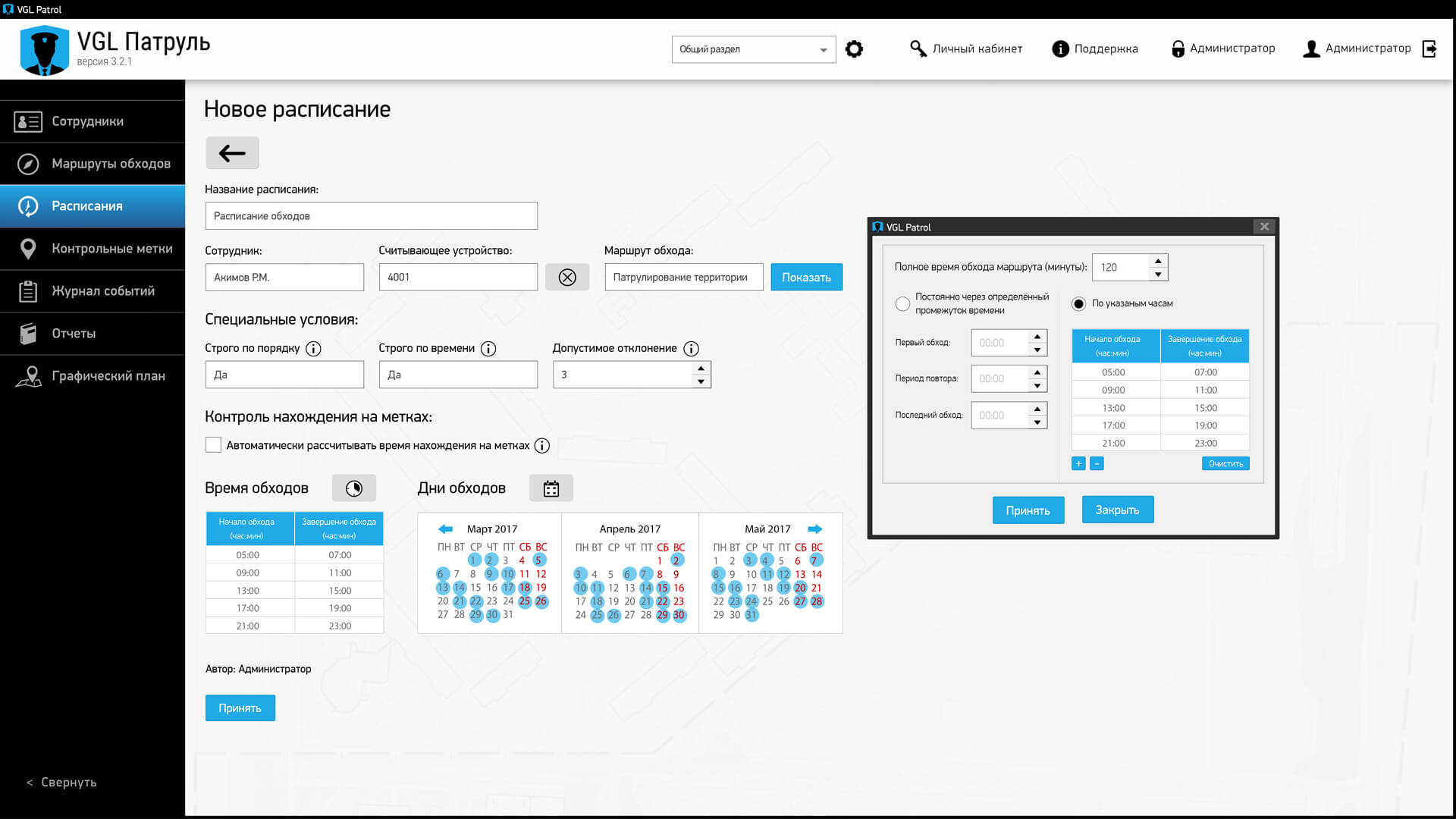This screenshot has width=1456, height=819.
Task: Open Маршруты обходов in sidebar
Action: [x=93, y=164]
